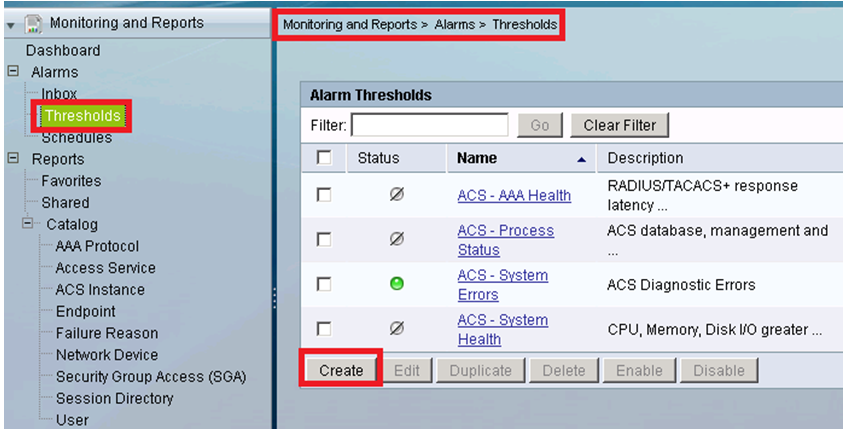848x432 pixels.
Task: Click the Delete button
Action: coord(564,370)
